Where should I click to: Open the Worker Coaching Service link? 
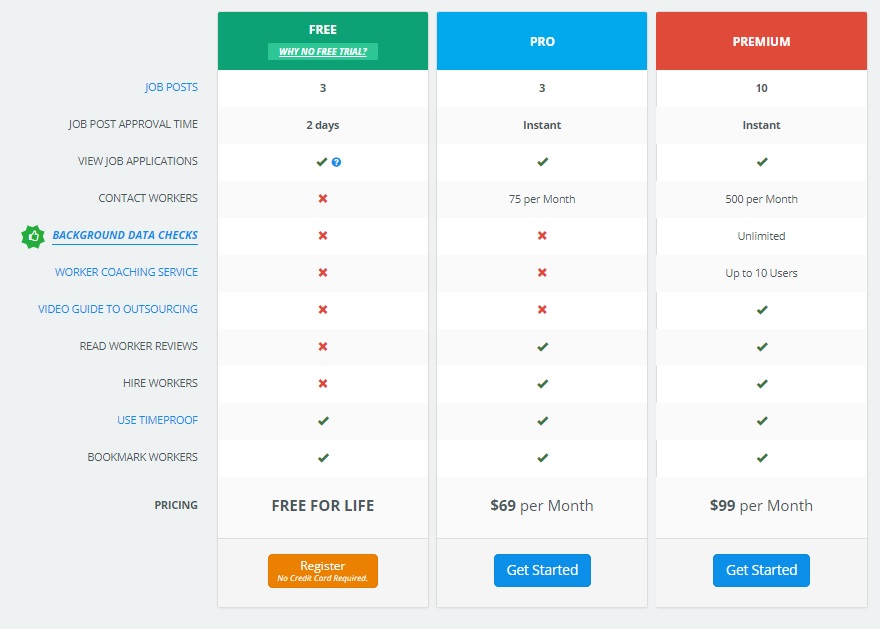point(126,272)
